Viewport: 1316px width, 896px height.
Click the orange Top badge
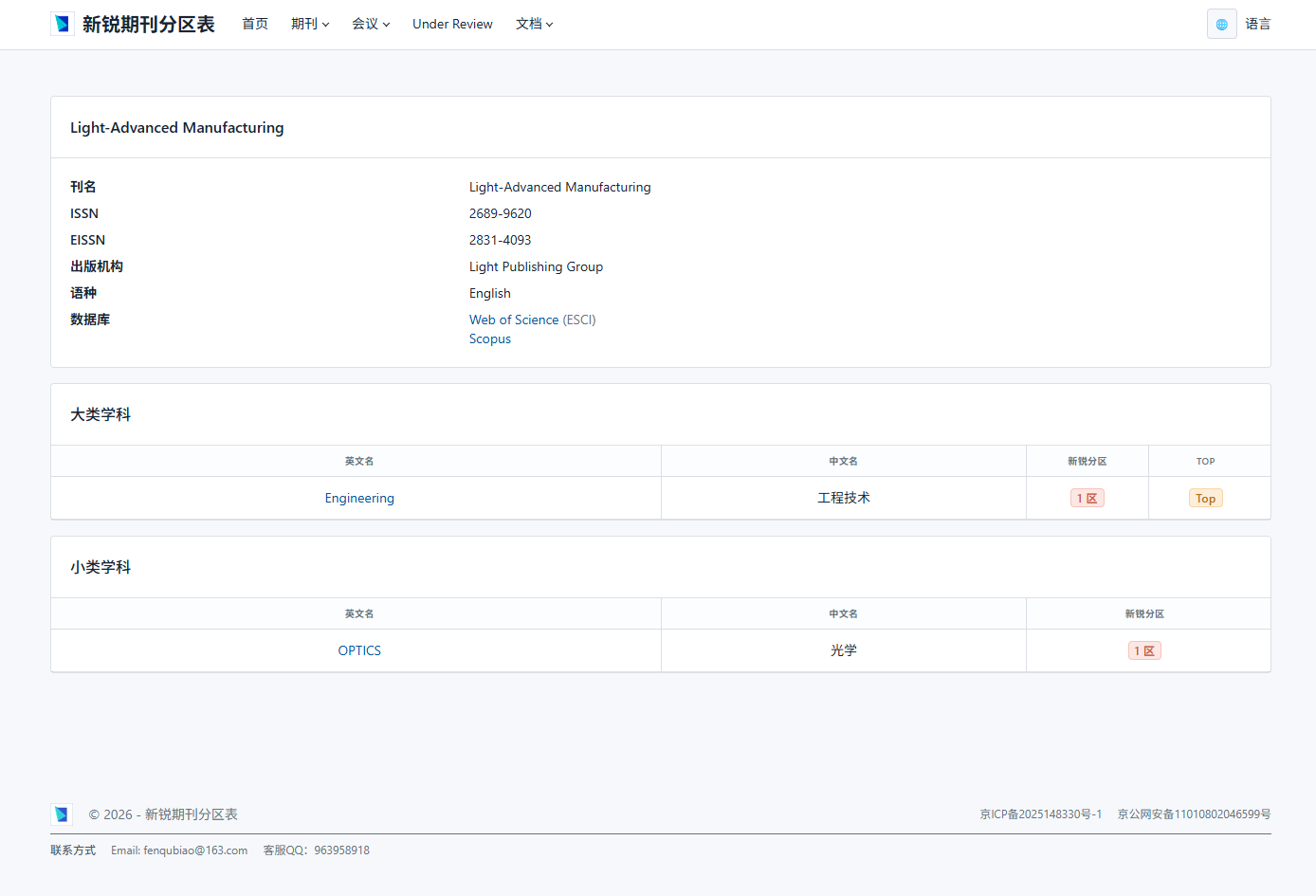[x=1205, y=498]
